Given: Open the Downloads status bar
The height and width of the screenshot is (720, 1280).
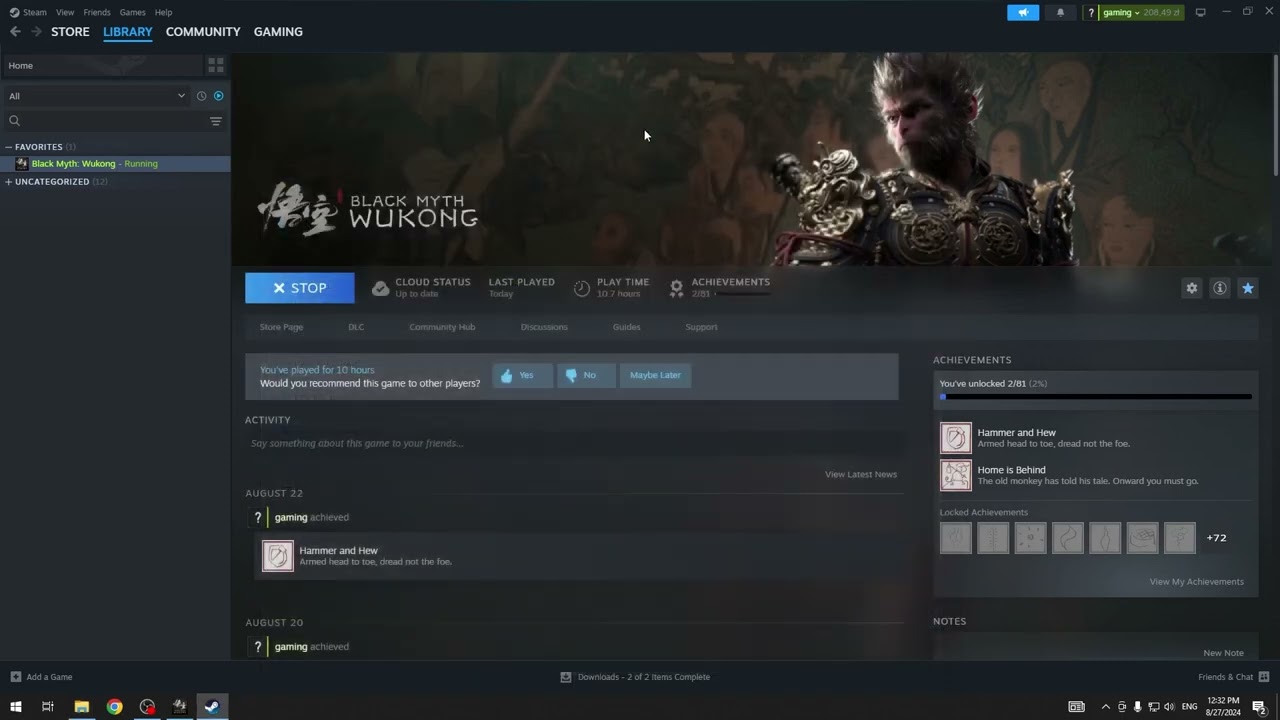Looking at the screenshot, I should (x=634, y=677).
